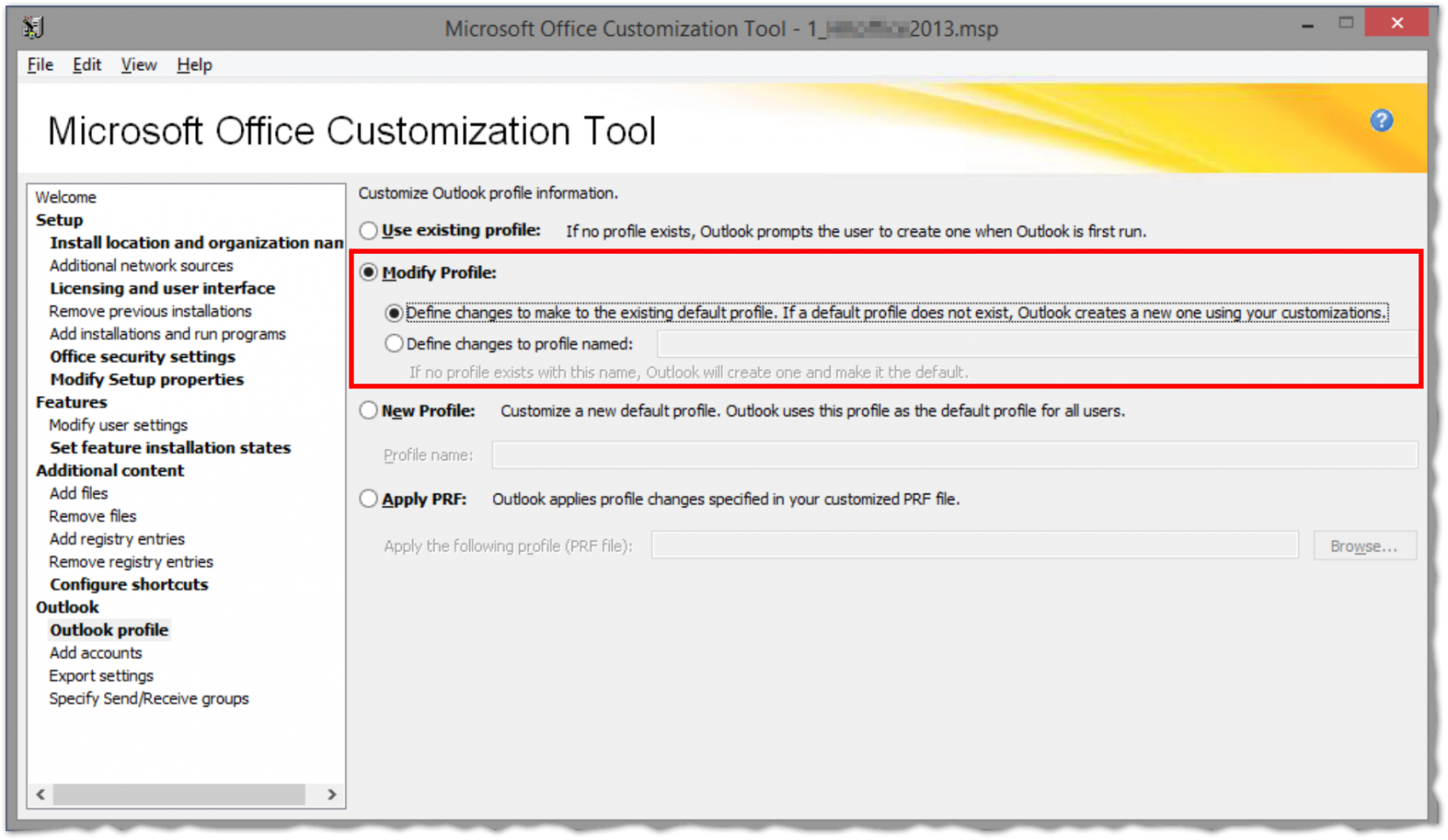Screen dimensions: 1448x840
Task: Click navigation pane right scroll arrow
Action: click(331, 794)
